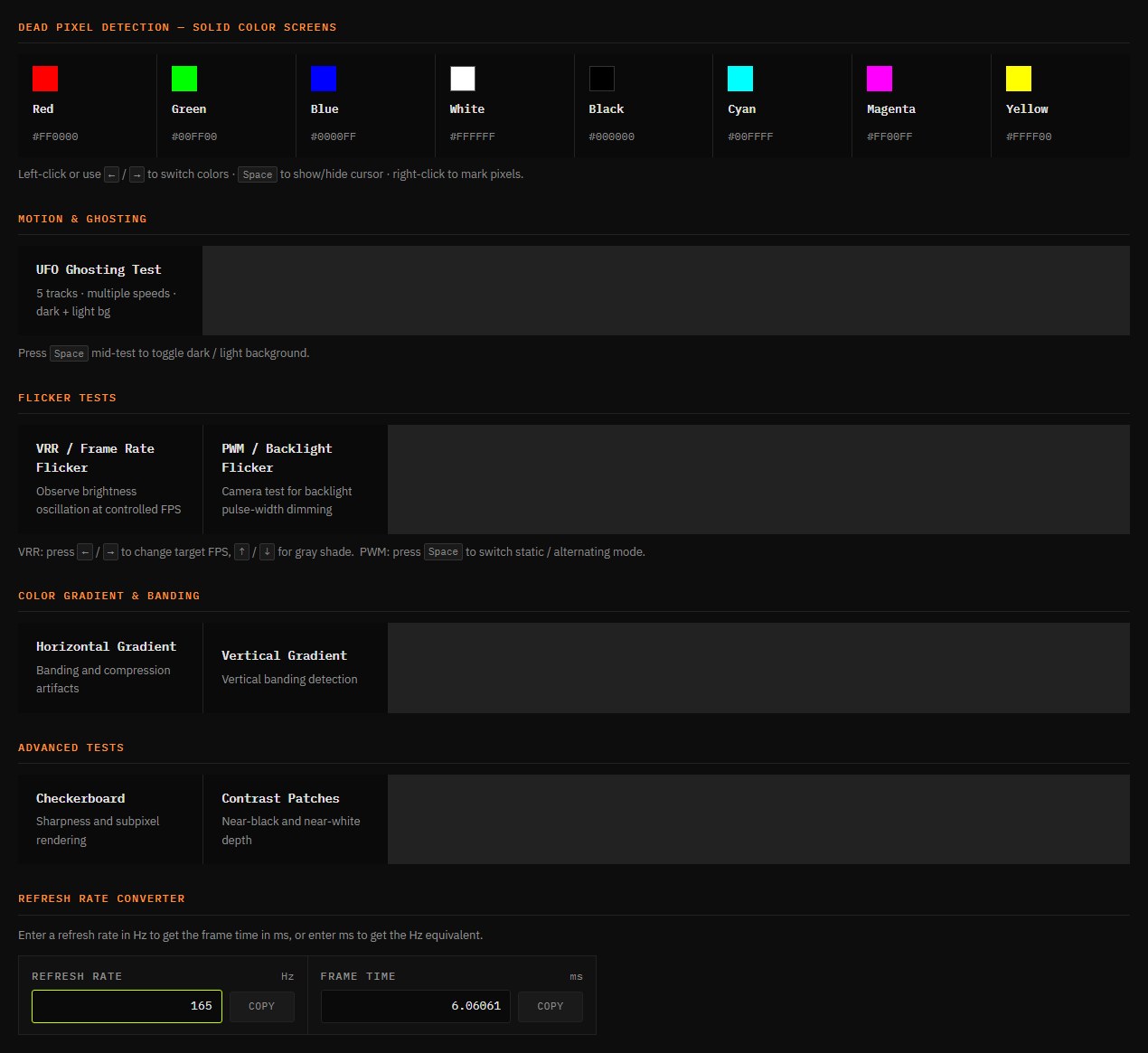Click the right arrow key hint under color screens

pyautogui.click(x=136, y=174)
